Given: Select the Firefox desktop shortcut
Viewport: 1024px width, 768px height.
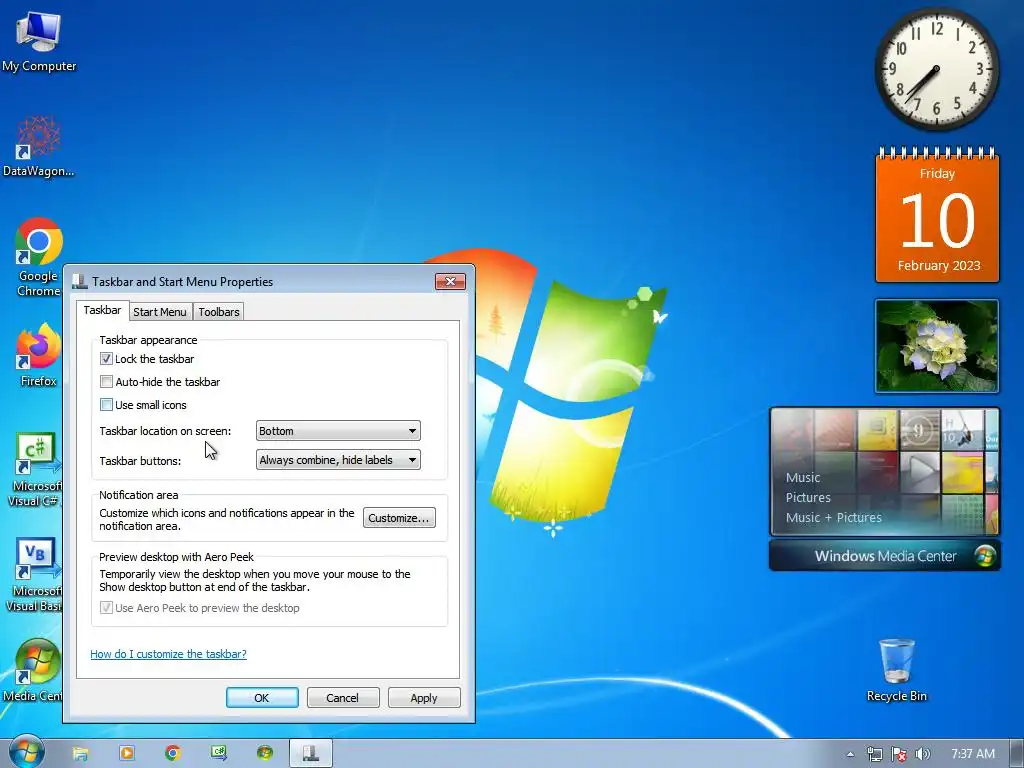Looking at the screenshot, I should 39,355.
